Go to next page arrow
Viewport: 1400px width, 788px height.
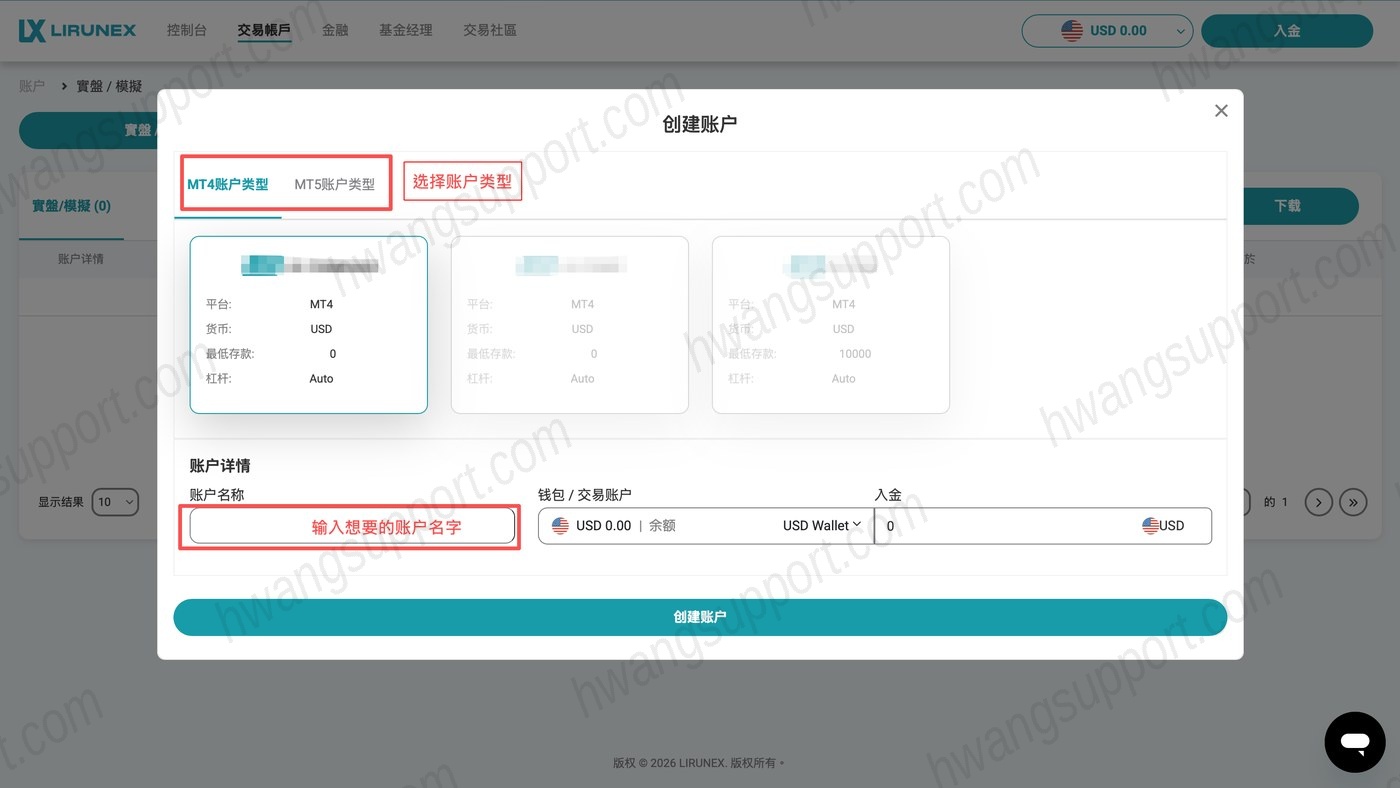[x=1319, y=502]
